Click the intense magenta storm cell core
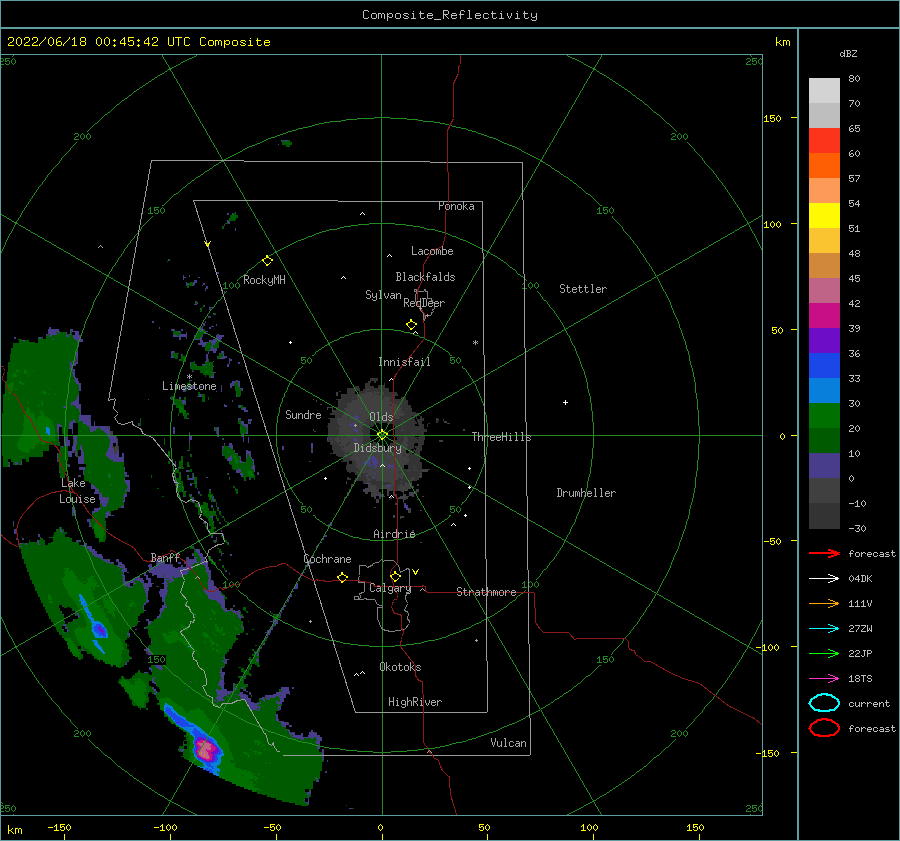This screenshot has height=841, width=900. 205,749
